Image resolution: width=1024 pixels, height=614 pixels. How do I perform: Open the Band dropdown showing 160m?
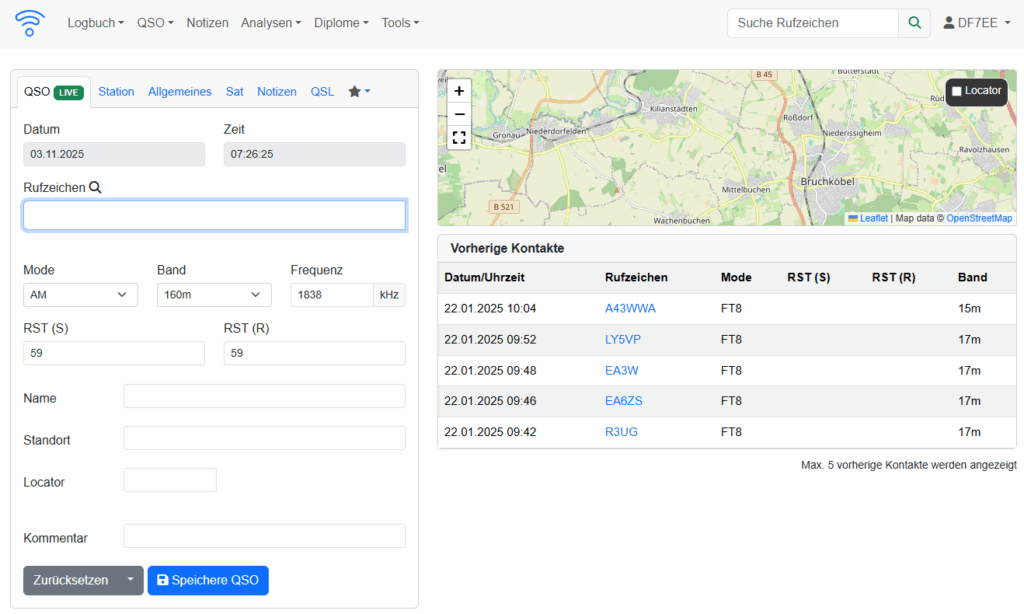coord(214,295)
